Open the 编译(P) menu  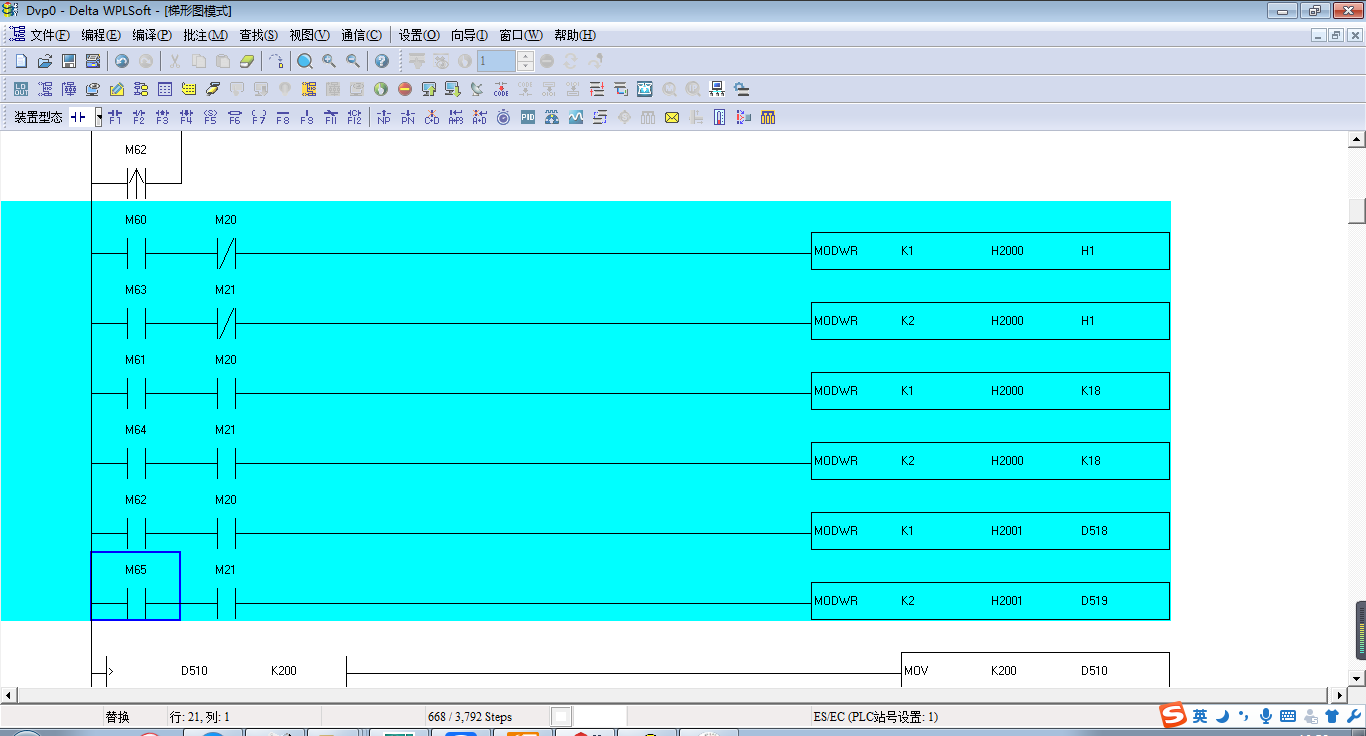click(152, 35)
